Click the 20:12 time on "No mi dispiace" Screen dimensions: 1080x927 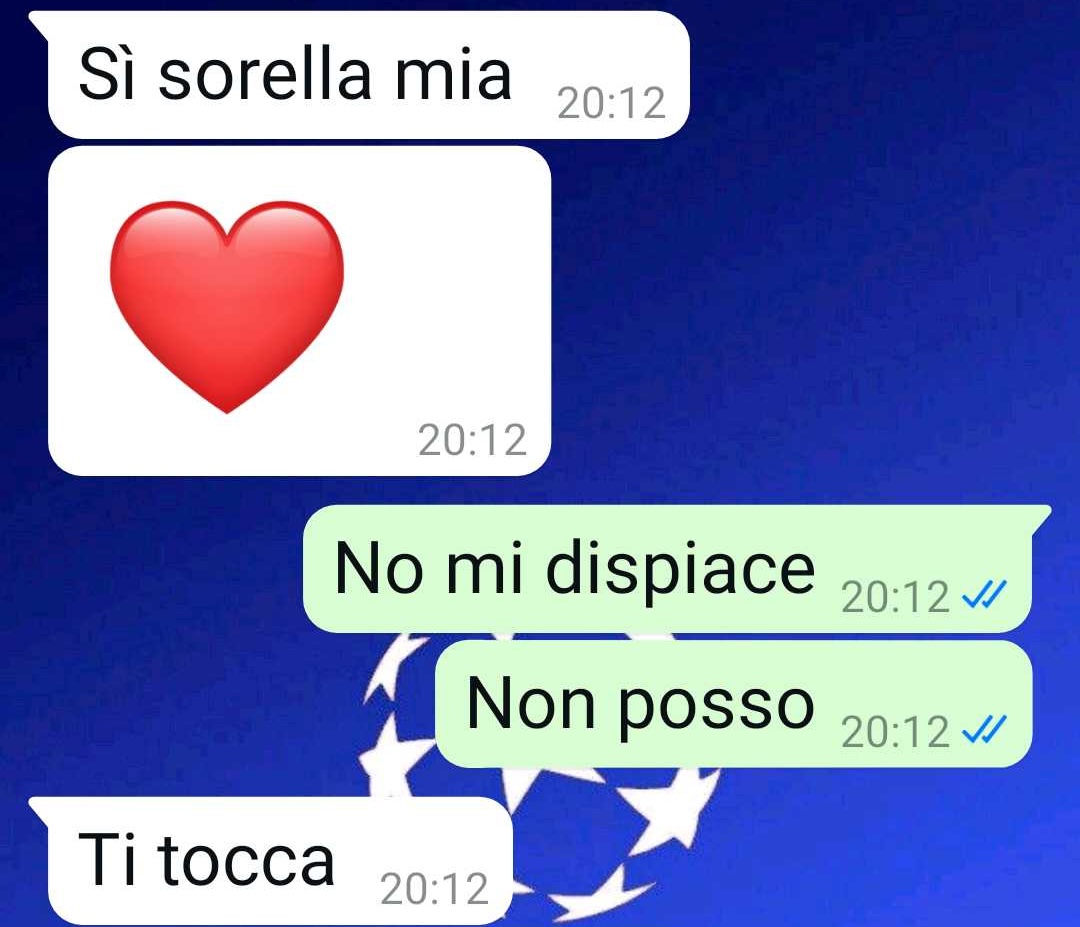(x=895, y=596)
